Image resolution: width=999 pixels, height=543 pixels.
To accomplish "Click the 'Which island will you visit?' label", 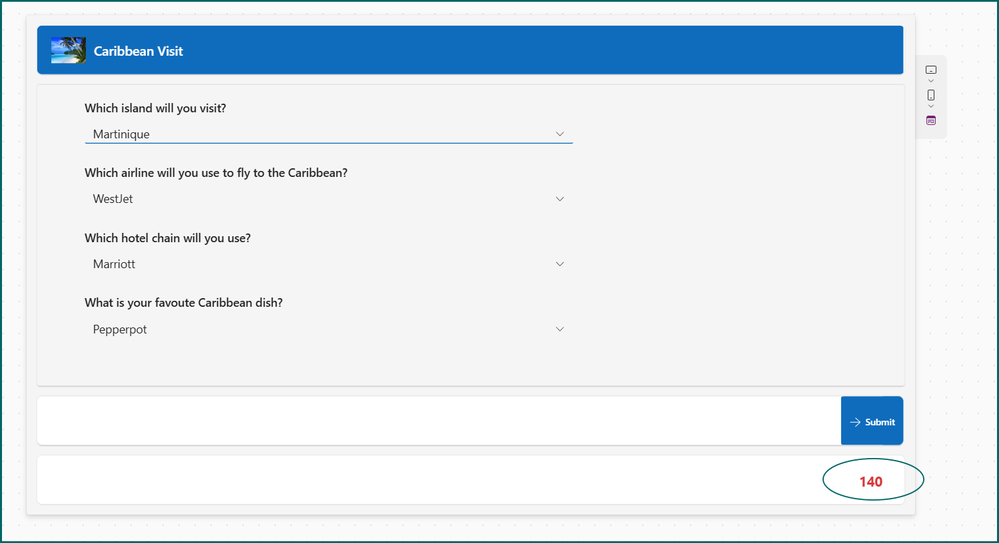I will pyautogui.click(x=155, y=108).
